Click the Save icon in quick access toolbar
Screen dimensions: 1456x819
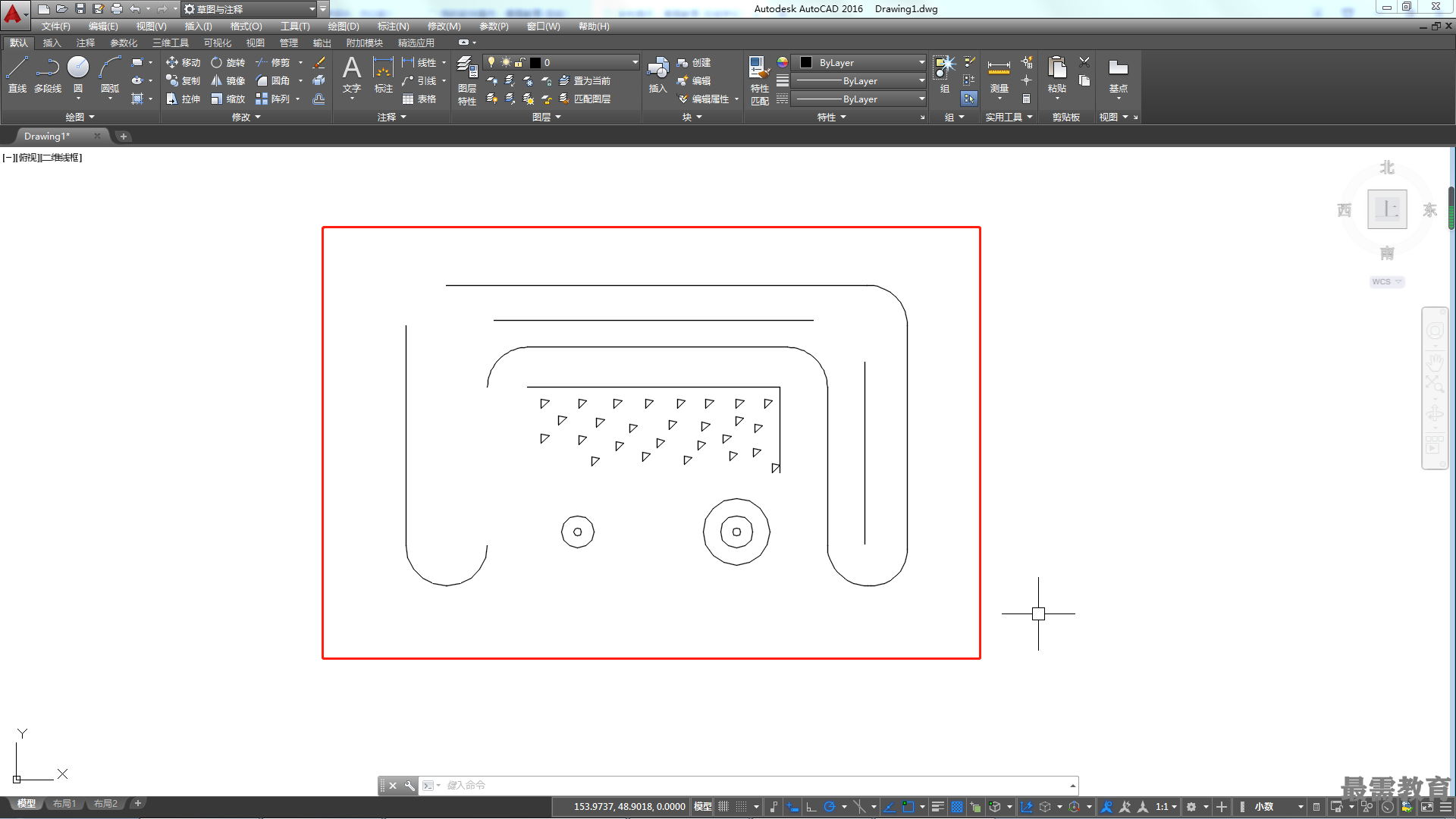click(x=80, y=8)
